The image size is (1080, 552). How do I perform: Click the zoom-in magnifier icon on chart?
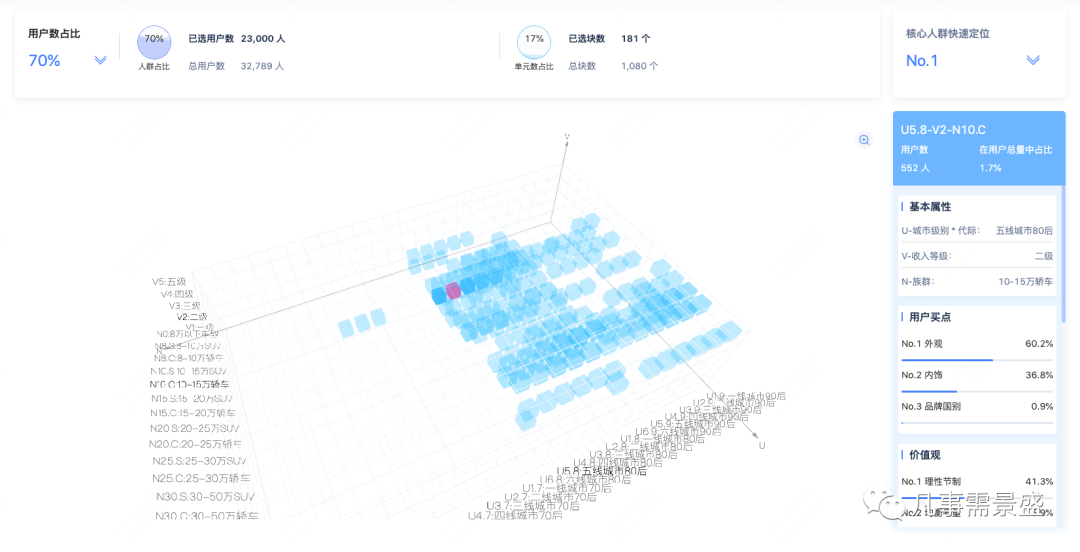coord(864,141)
